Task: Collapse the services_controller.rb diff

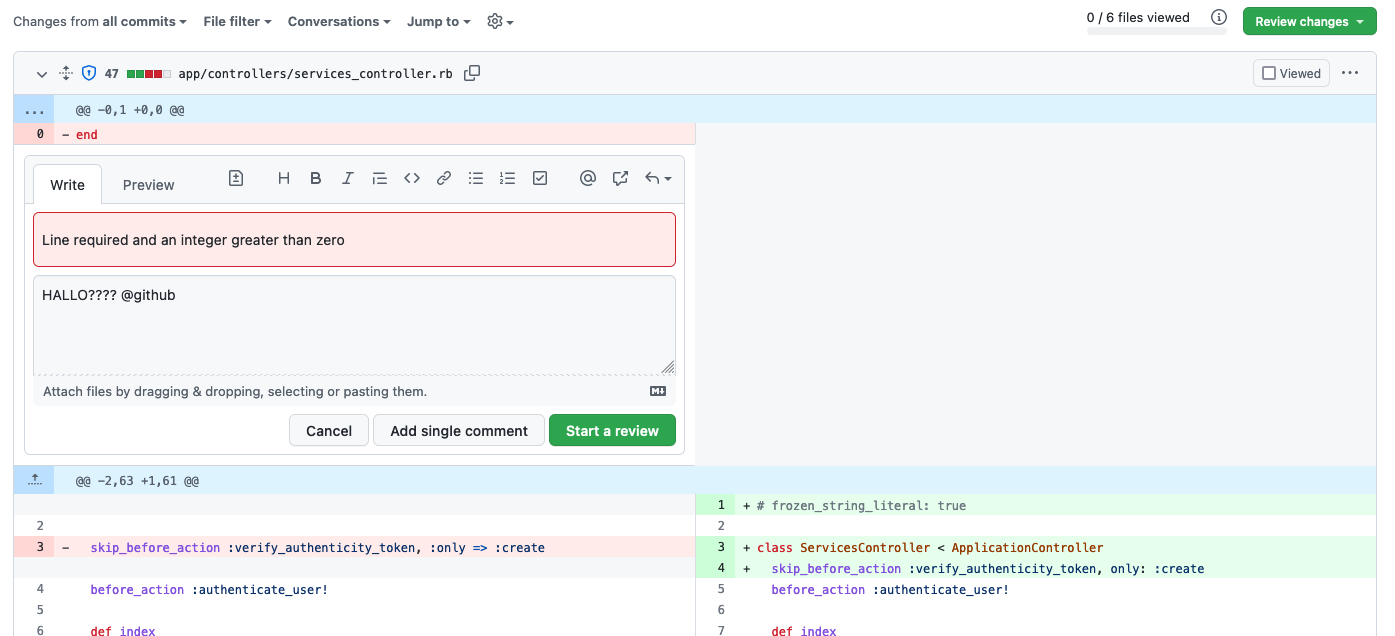Action: [x=41, y=73]
